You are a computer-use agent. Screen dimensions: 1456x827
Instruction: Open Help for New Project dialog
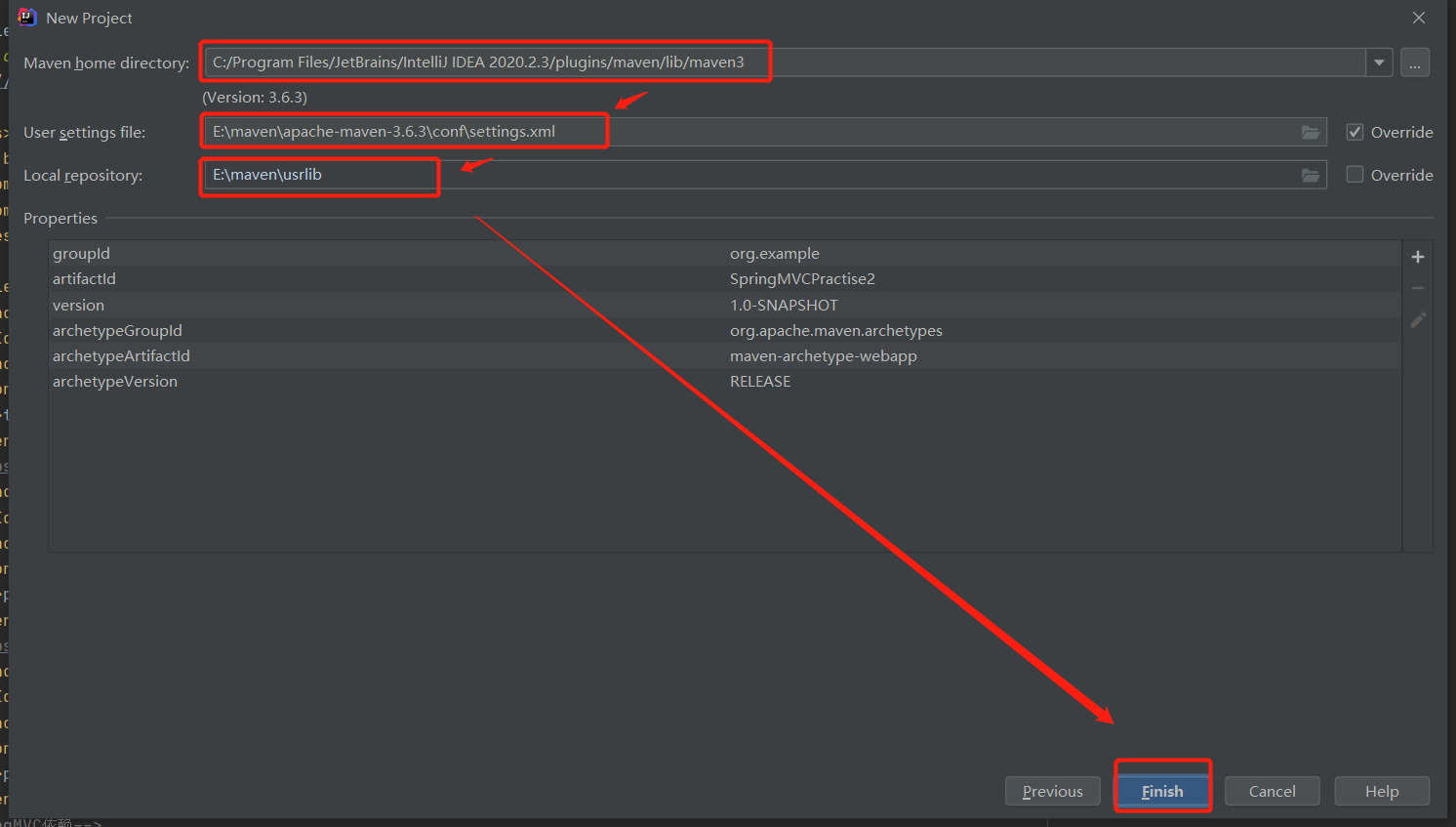1382,791
